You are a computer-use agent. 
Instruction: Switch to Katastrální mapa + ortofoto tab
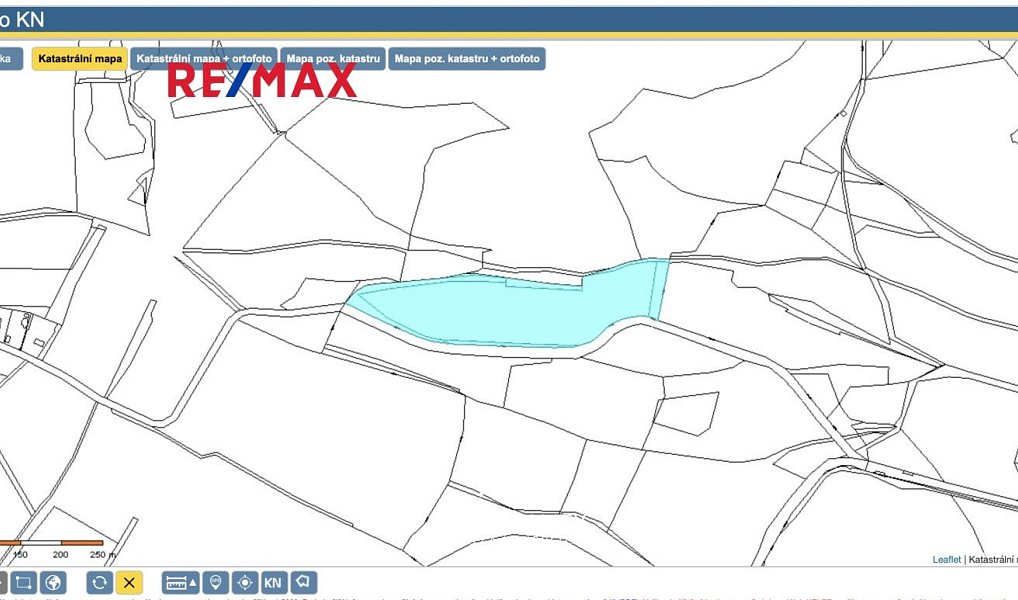click(204, 58)
